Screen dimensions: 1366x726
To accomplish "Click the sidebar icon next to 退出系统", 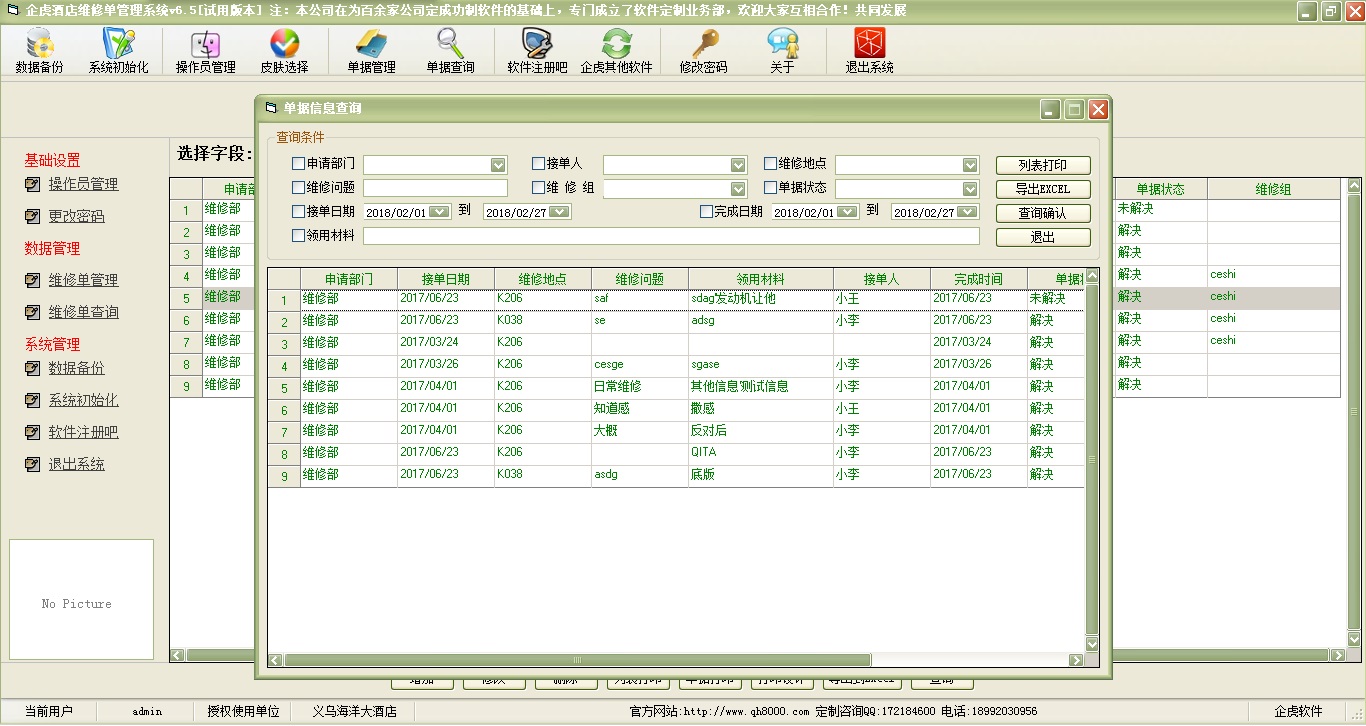I will coord(33,464).
